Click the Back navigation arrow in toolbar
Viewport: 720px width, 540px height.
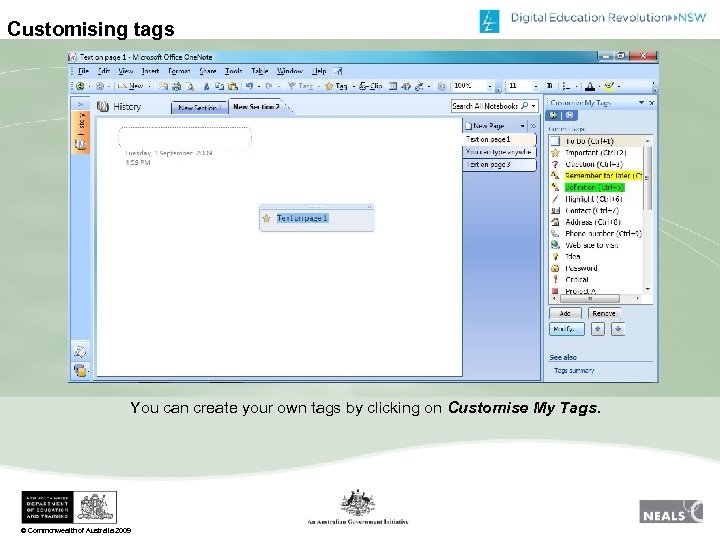80,86
